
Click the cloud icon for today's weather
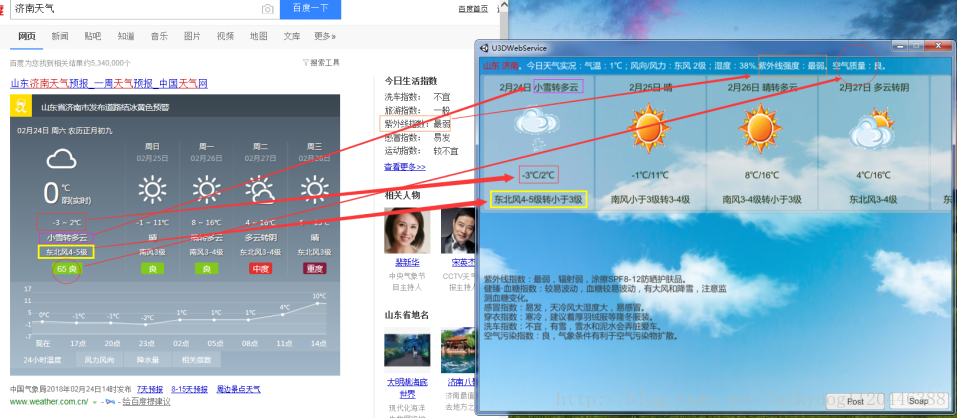point(62,160)
